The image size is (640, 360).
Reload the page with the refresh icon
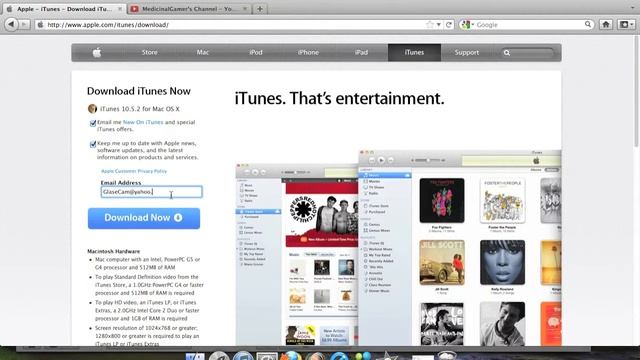(449, 24)
